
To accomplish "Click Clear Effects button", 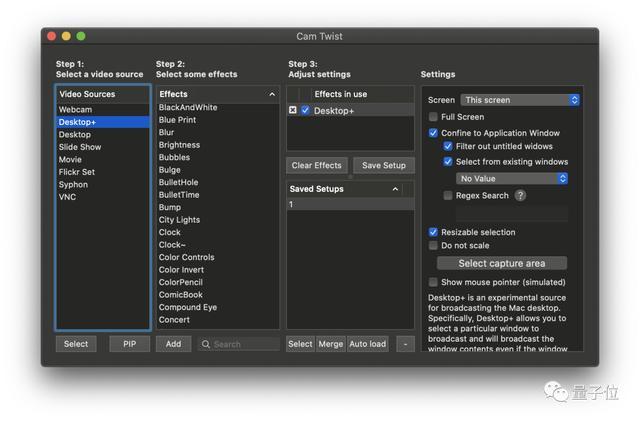I will pyautogui.click(x=317, y=165).
